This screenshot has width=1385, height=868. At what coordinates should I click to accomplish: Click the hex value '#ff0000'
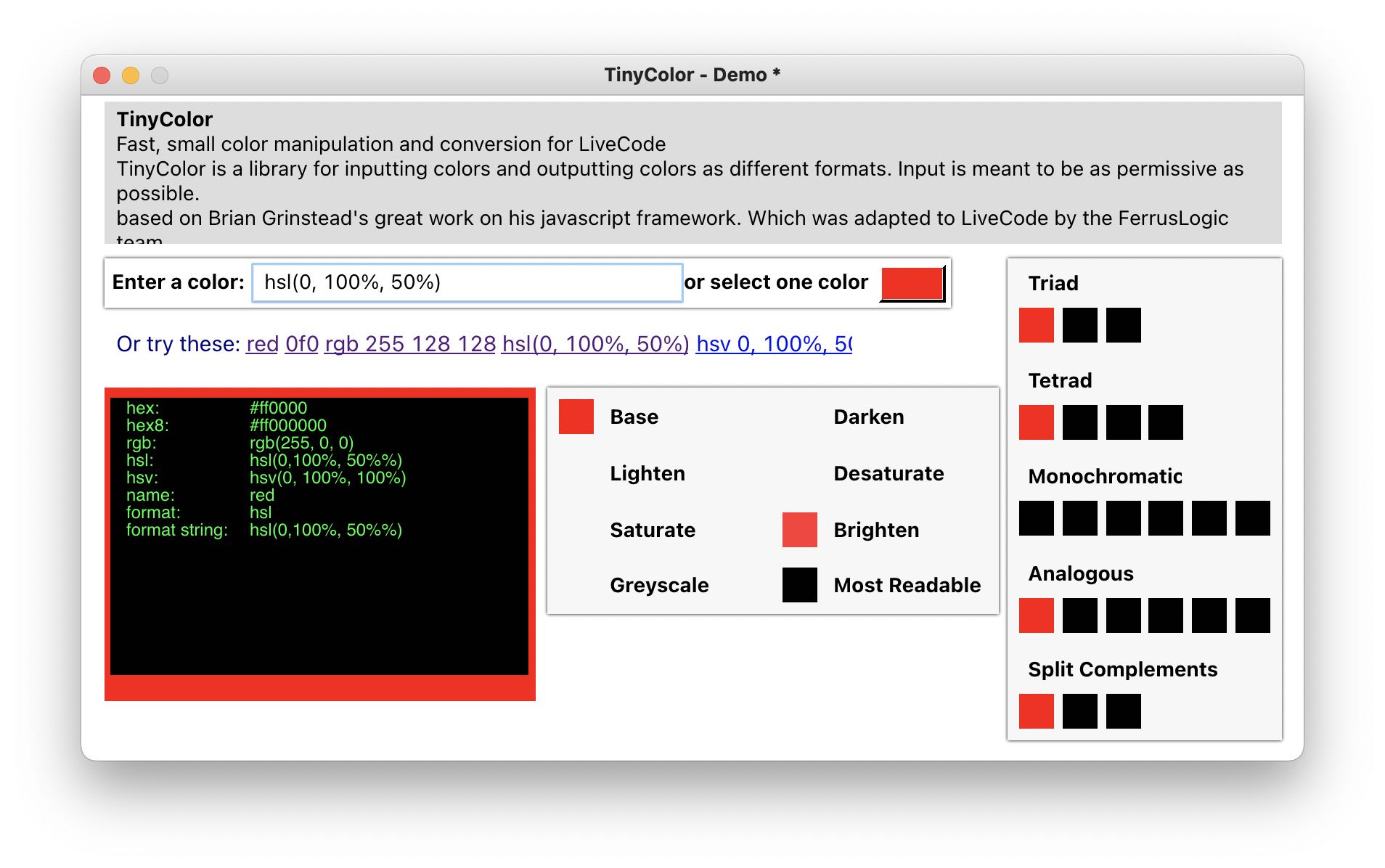[278, 408]
